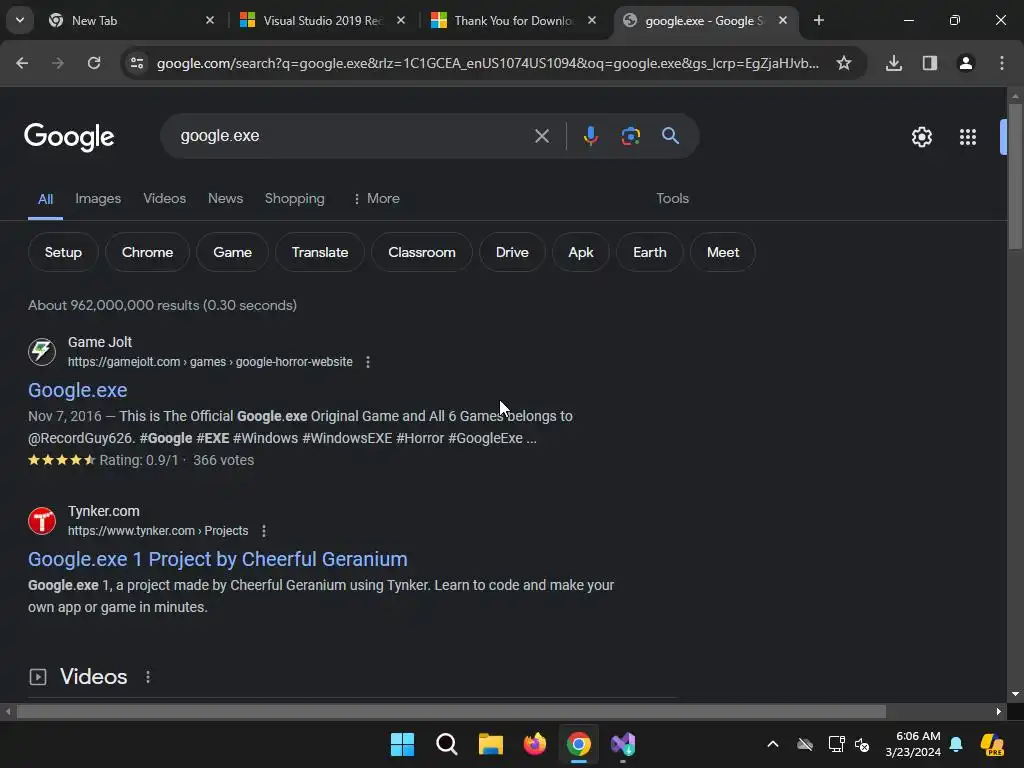Refine search with Apk chip

(581, 252)
